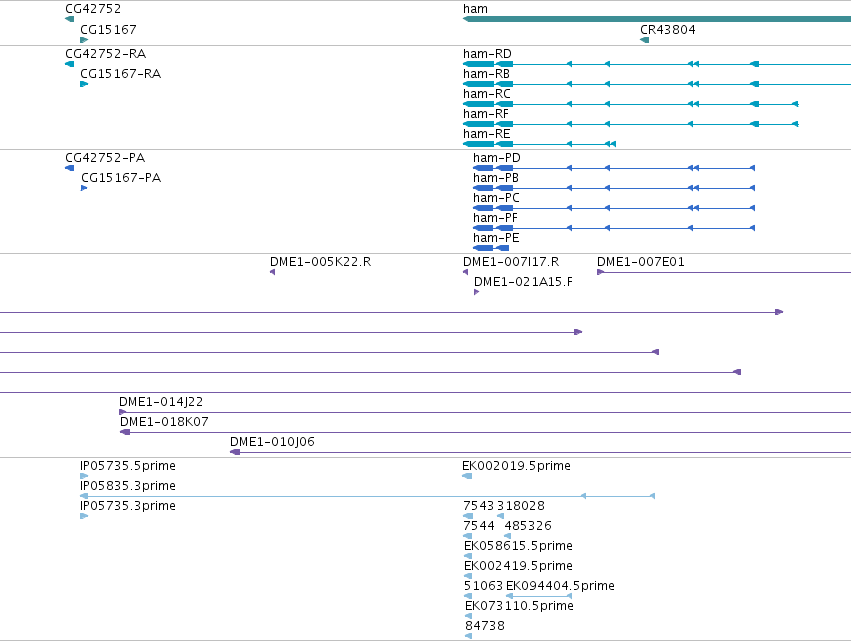The height and width of the screenshot is (641, 851).
Task: Select the CG15167 gene arrow glyph
Action: click(x=84, y=40)
